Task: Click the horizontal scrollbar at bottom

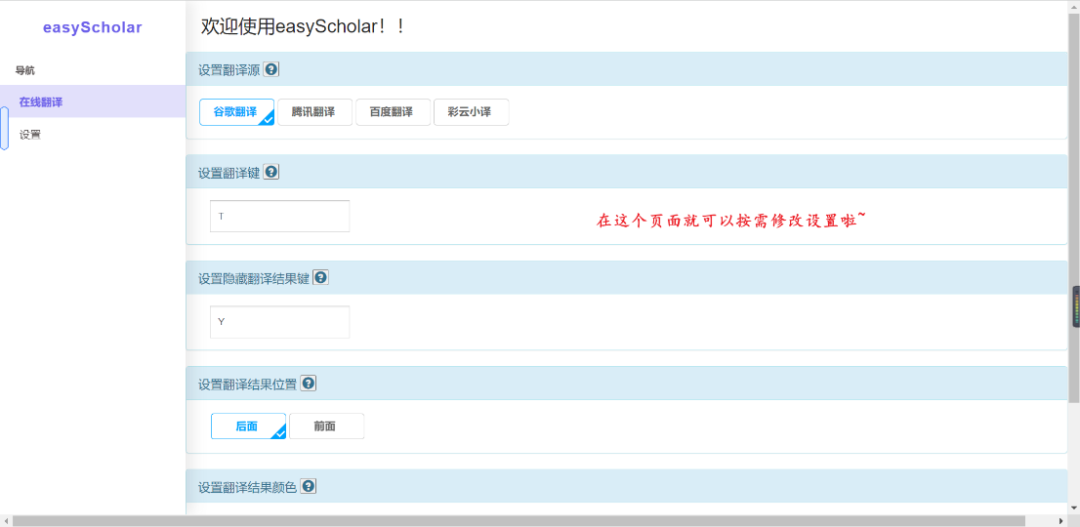Action: coord(518,521)
